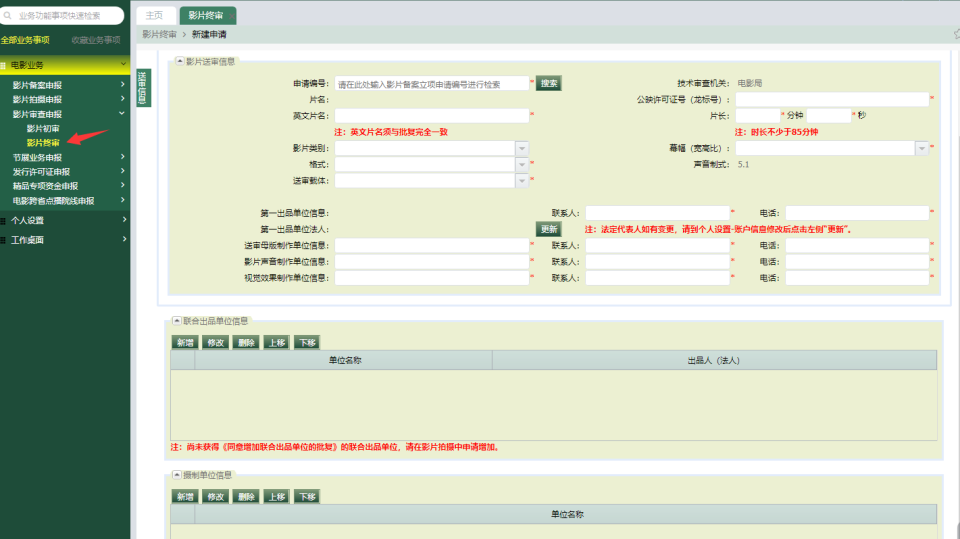Click the 声音制式 value 5.1
960x539 pixels.
[743, 164]
